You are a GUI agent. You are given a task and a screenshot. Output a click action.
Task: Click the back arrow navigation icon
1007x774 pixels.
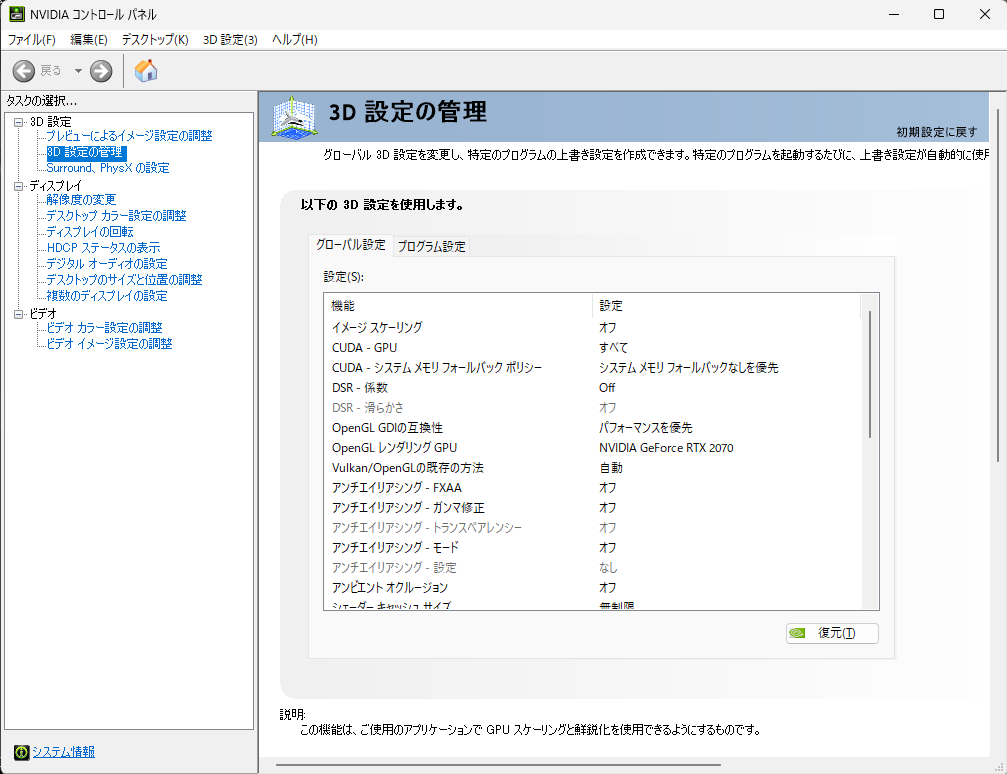coord(24,71)
